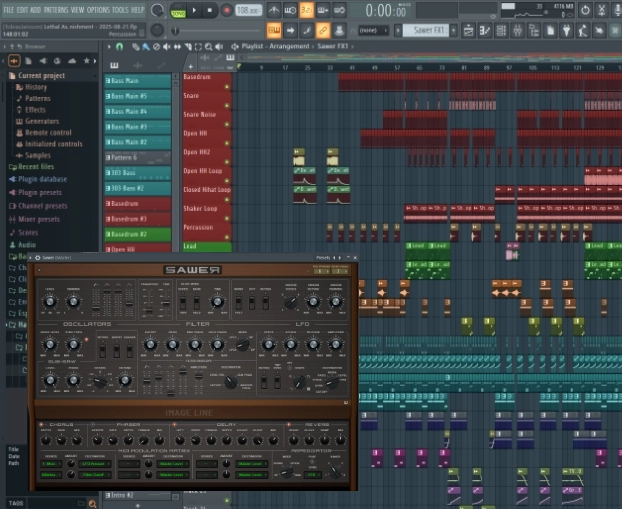Viewport: 622px width, 509px height.
Task: Toggle the step editing arrow icon
Action: (290, 31)
